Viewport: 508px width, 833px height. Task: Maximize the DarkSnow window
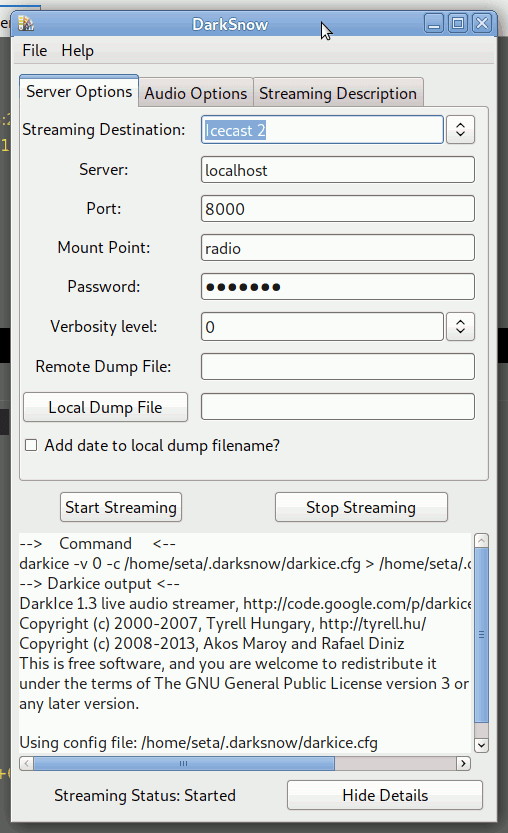click(458, 24)
